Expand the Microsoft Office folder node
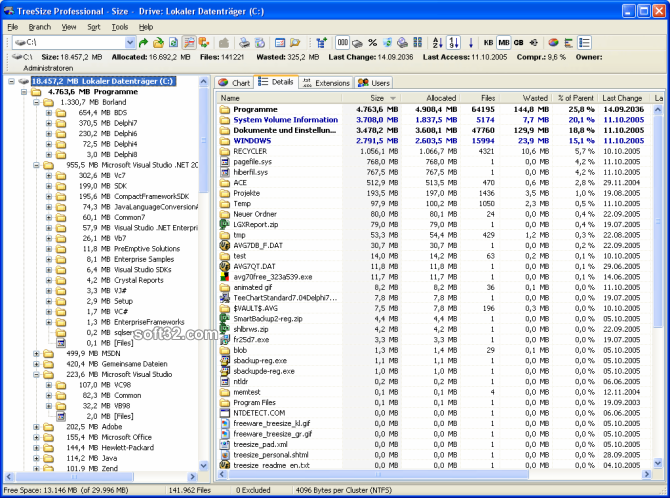The image size is (670, 498). point(36,437)
